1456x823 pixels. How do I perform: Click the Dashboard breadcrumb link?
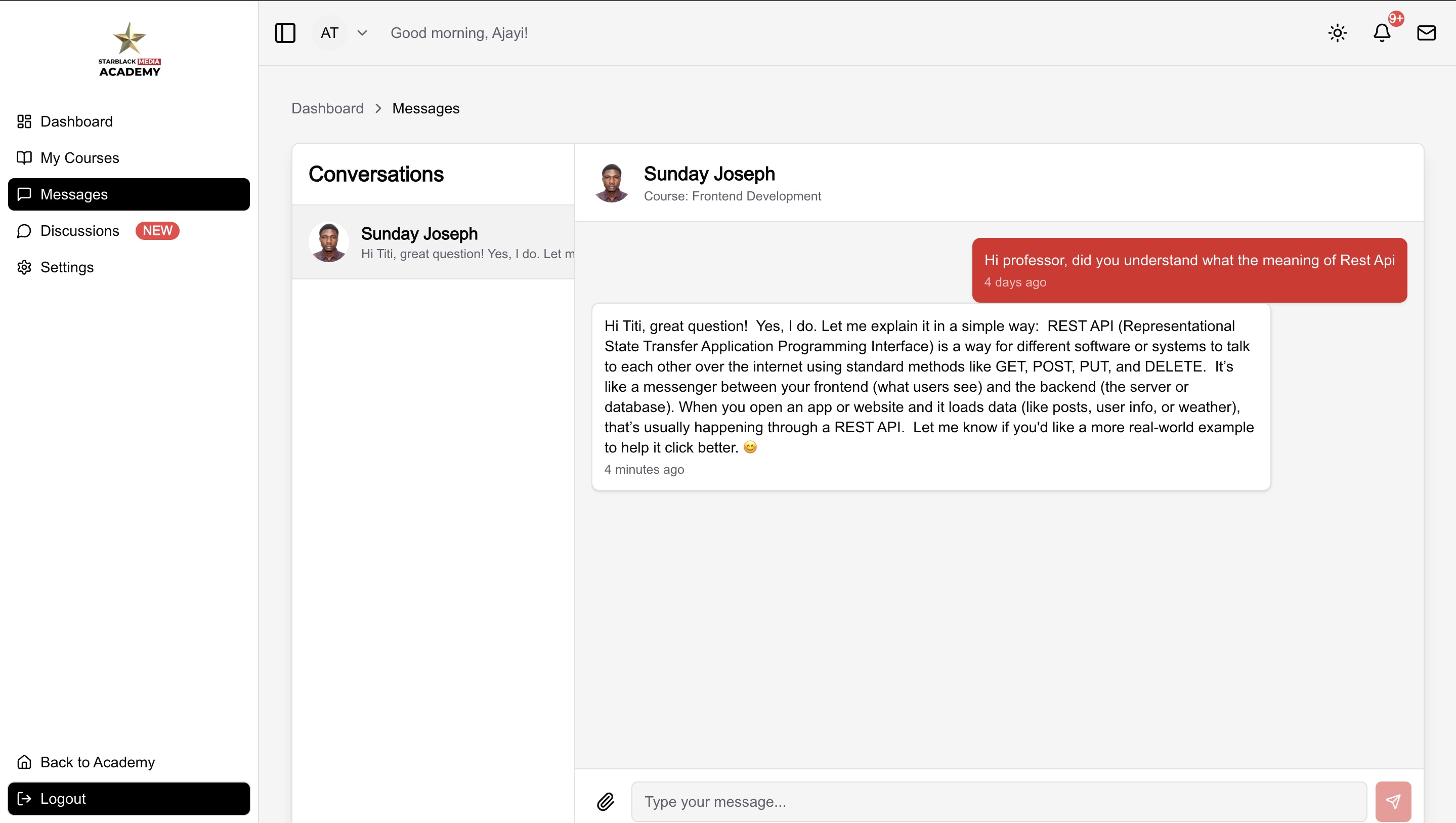pos(327,108)
